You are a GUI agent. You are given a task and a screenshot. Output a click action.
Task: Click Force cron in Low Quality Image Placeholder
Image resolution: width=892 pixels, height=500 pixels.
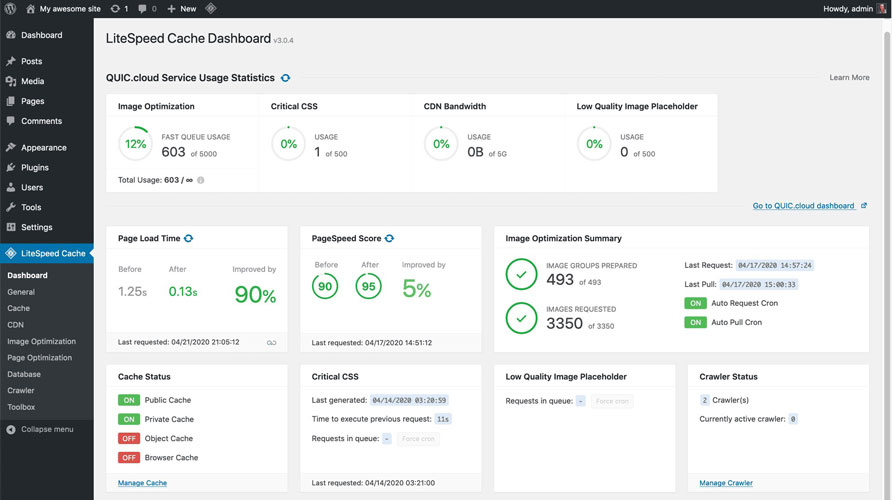[612, 401]
